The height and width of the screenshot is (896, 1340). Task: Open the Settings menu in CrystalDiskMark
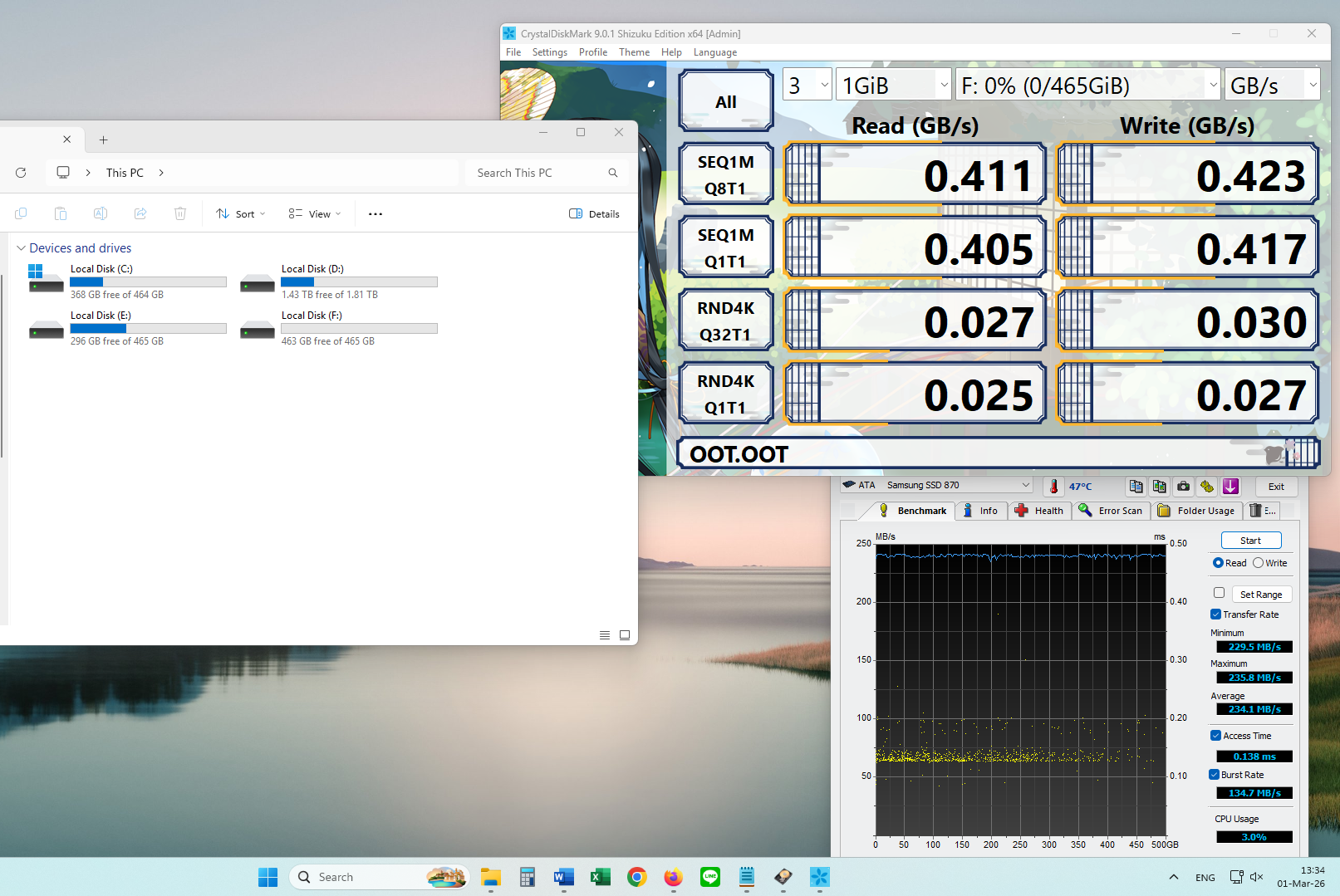pyautogui.click(x=549, y=52)
